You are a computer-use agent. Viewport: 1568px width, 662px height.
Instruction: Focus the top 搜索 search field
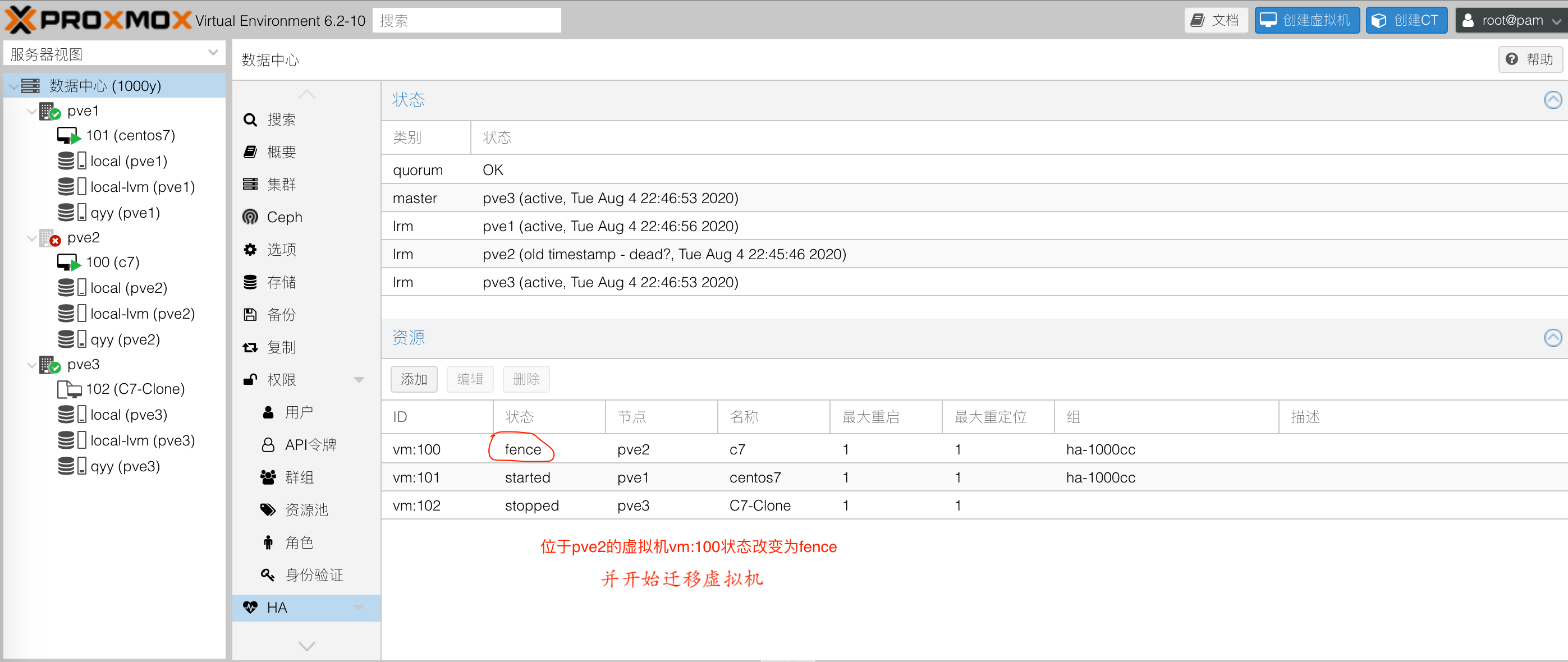point(466,20)
